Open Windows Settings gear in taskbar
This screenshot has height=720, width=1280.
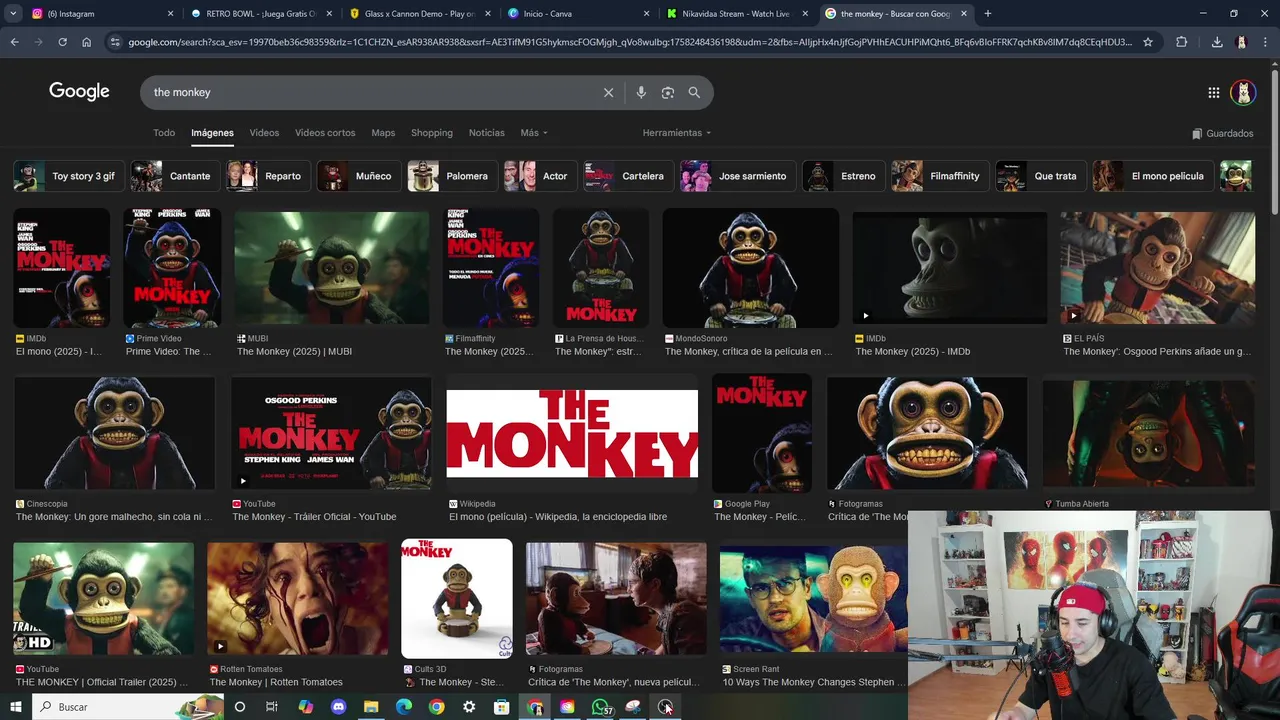(469, 707)
